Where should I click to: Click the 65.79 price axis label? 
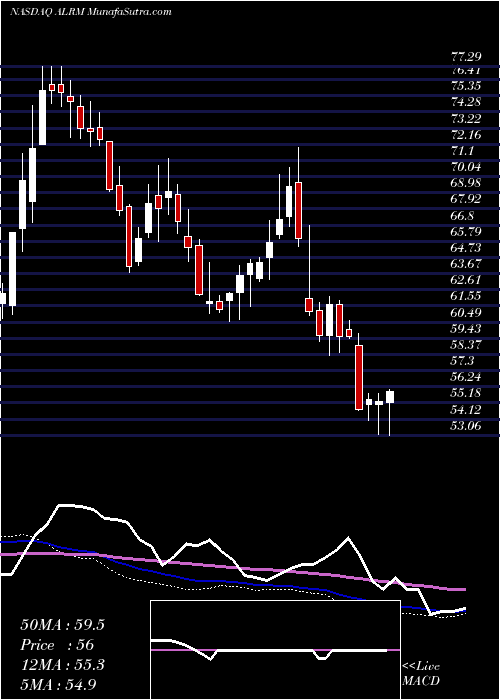point(466,232)
